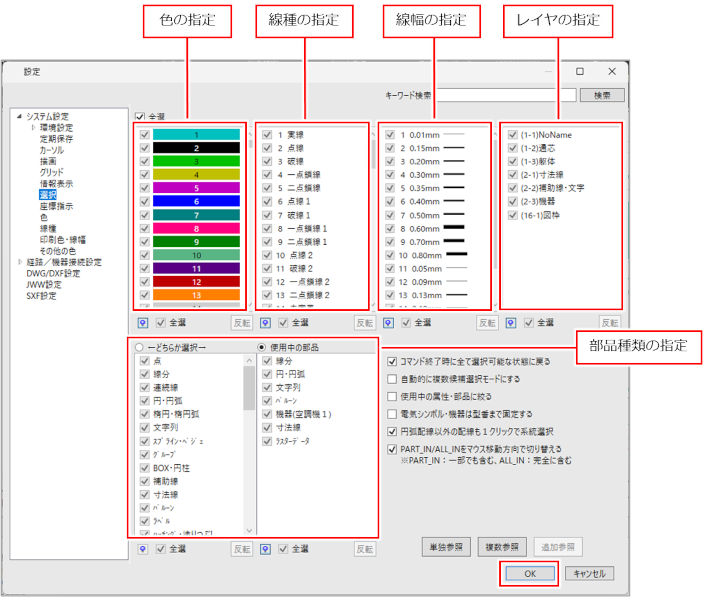The image size is (707, 597).
Task: Toggle the 自動的に複数候補選択モードにする checkbox
Action: (x=392, y=379)
